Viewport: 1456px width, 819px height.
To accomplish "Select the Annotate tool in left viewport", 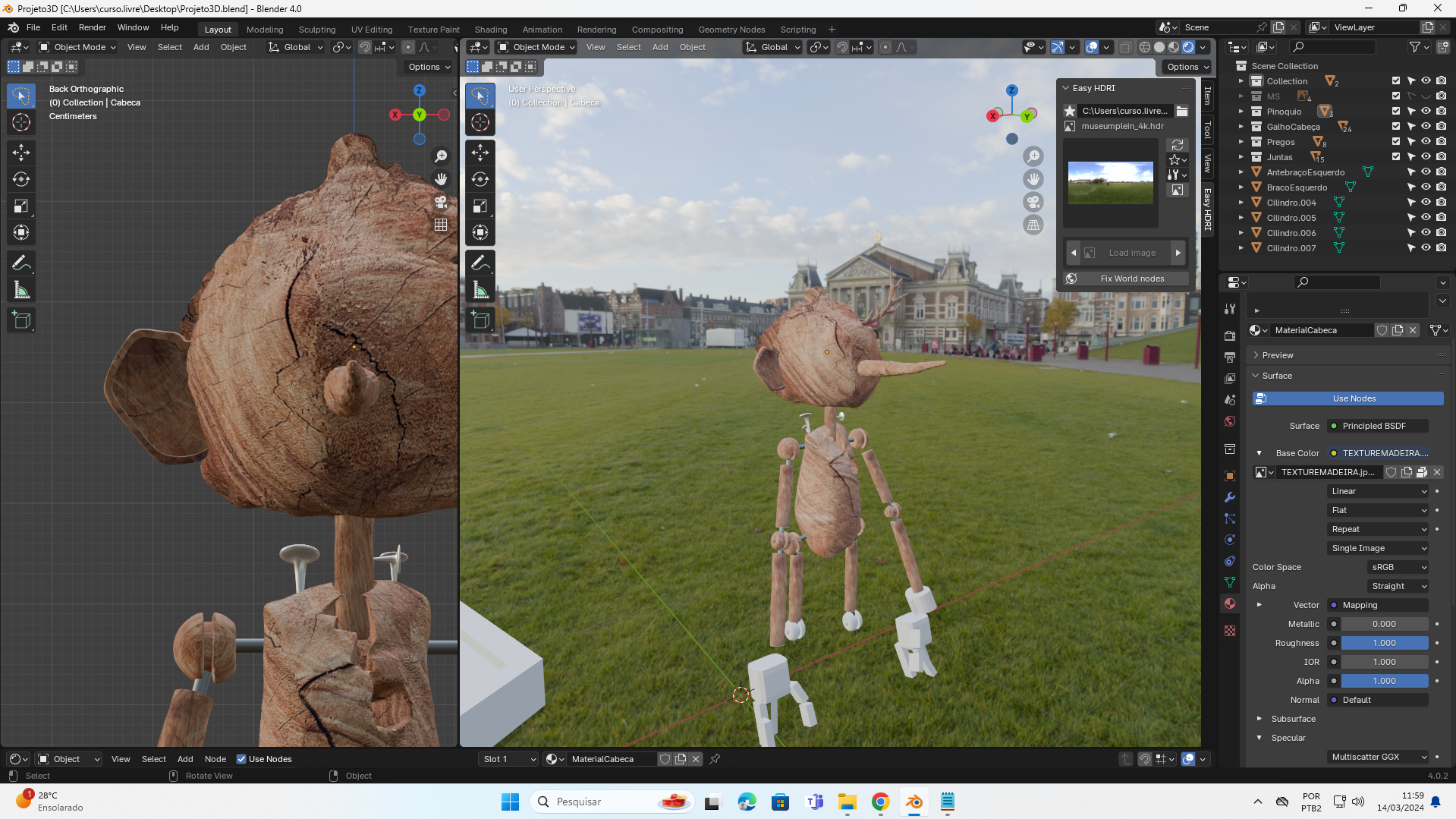I will tap(21, 263).
